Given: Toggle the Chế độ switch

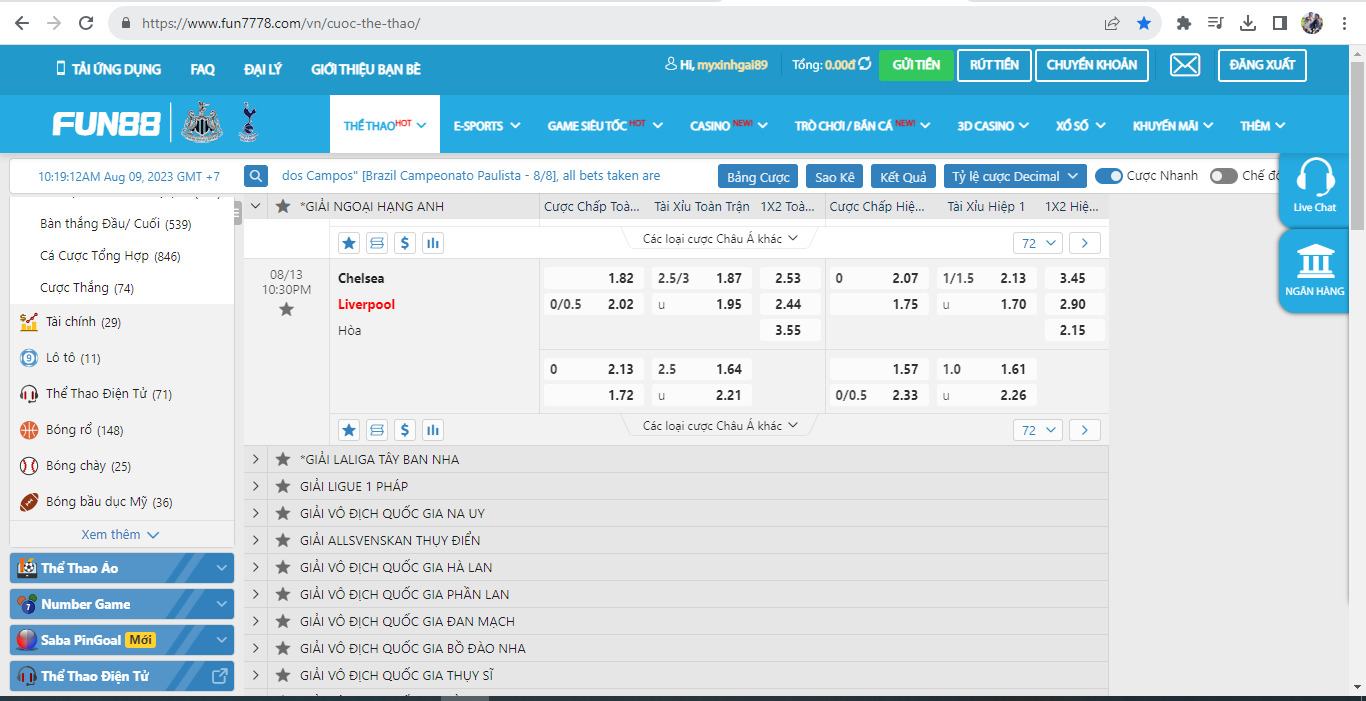Looking at the screenshot, I should pyautogui.click(x=1224, y=176).
